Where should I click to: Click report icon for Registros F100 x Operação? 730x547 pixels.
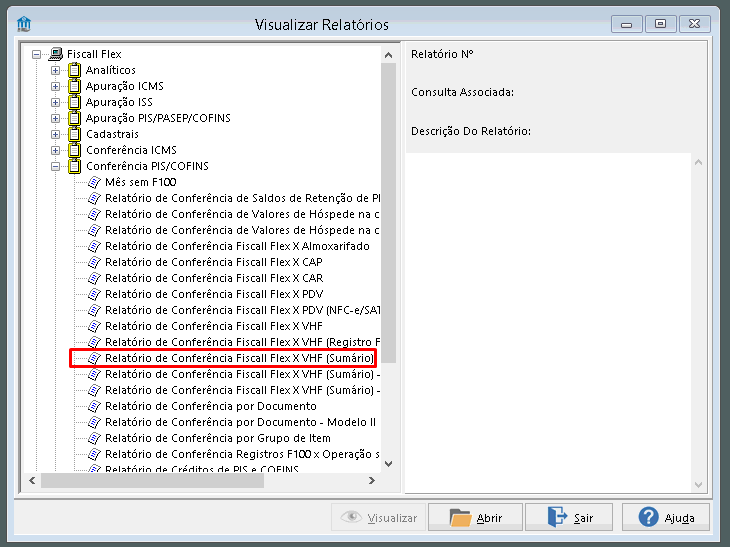point(94,454)
